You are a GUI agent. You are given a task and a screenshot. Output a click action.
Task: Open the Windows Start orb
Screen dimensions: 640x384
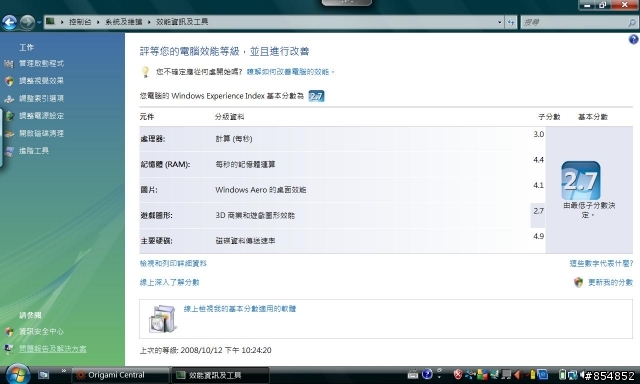tap(17, 374)
